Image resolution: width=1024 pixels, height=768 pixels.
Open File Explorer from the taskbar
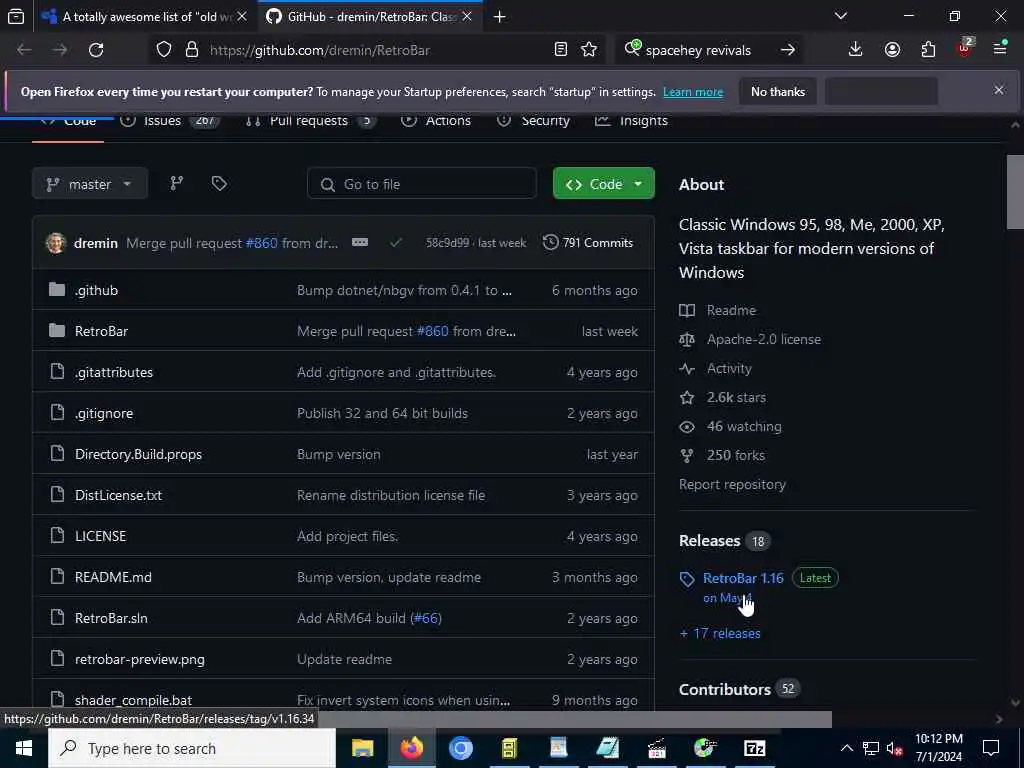point(362,748)
